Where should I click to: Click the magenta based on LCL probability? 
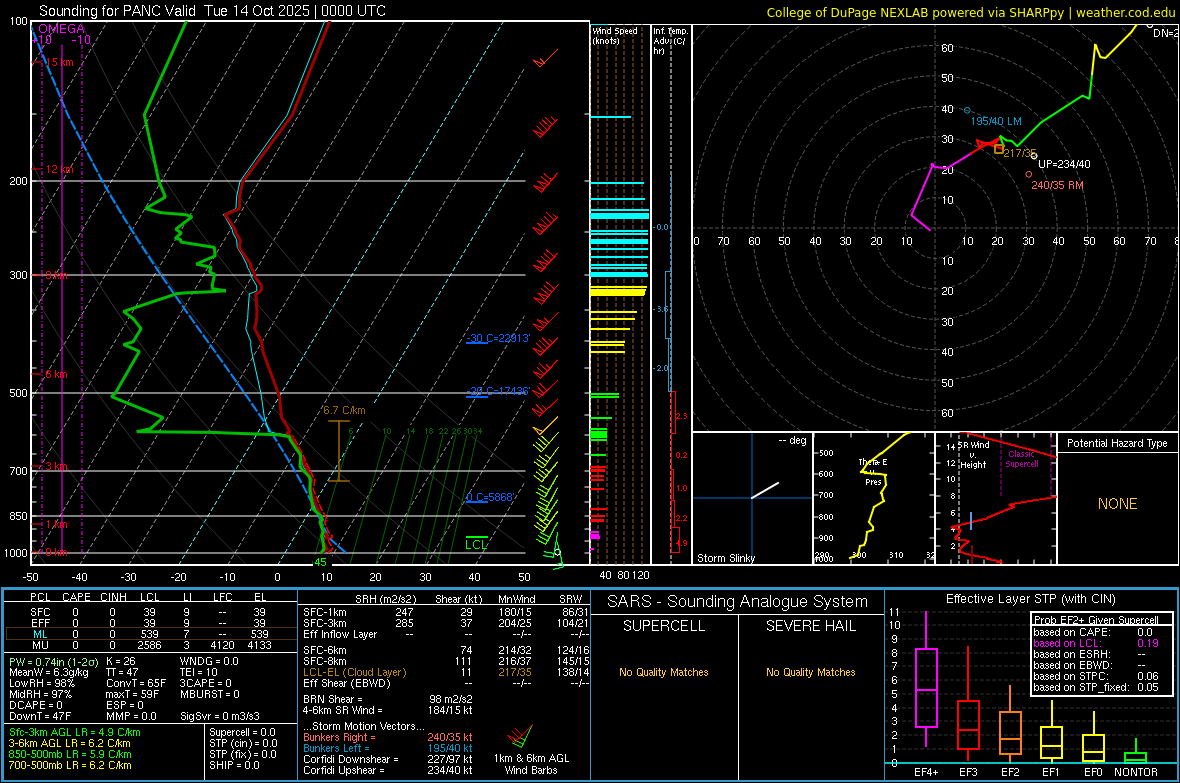[1096, 643]
